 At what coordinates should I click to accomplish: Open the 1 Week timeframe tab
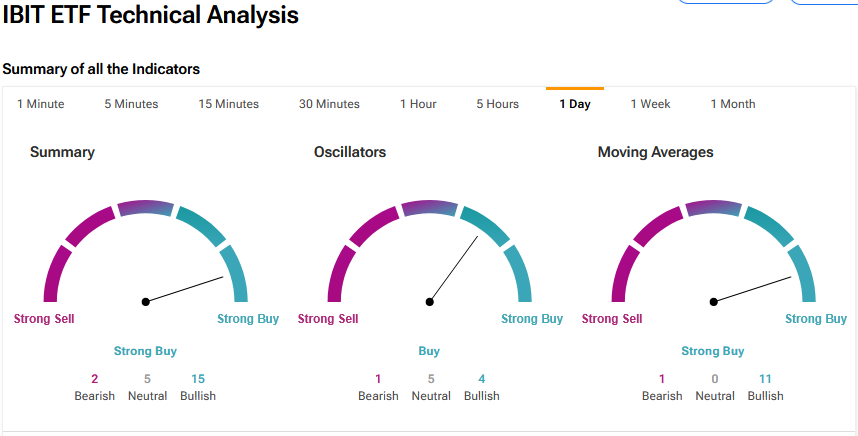pyautogui.click(x=650, y=104)
